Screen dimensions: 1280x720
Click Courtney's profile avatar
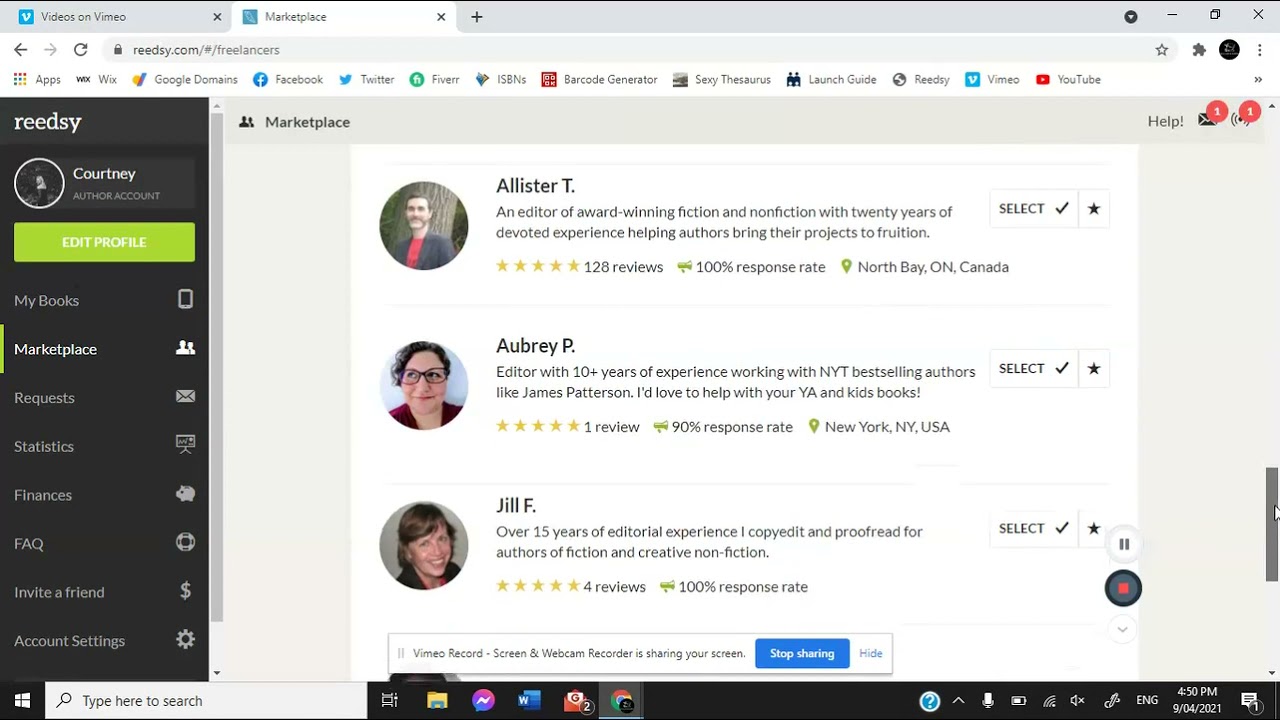[x=39, y=183]
